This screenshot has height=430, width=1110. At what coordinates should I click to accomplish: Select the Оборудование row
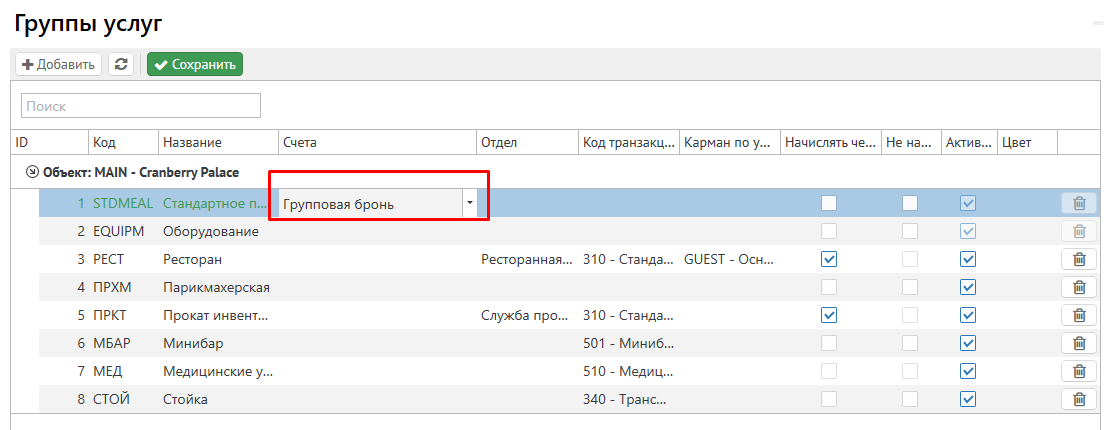click(x=211, y=231)
